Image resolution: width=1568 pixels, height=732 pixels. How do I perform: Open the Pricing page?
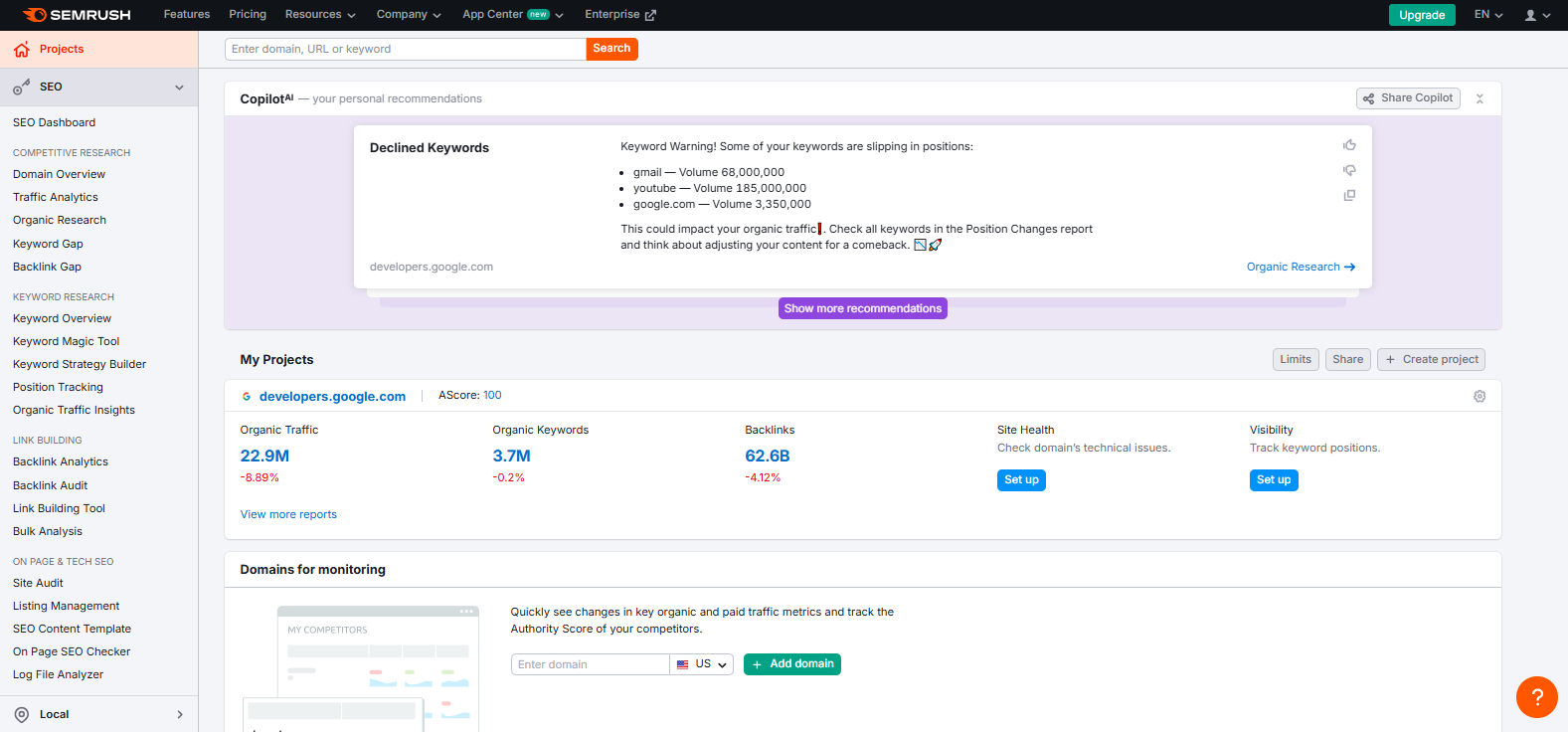pyautogui.click(x=248, y=15)
